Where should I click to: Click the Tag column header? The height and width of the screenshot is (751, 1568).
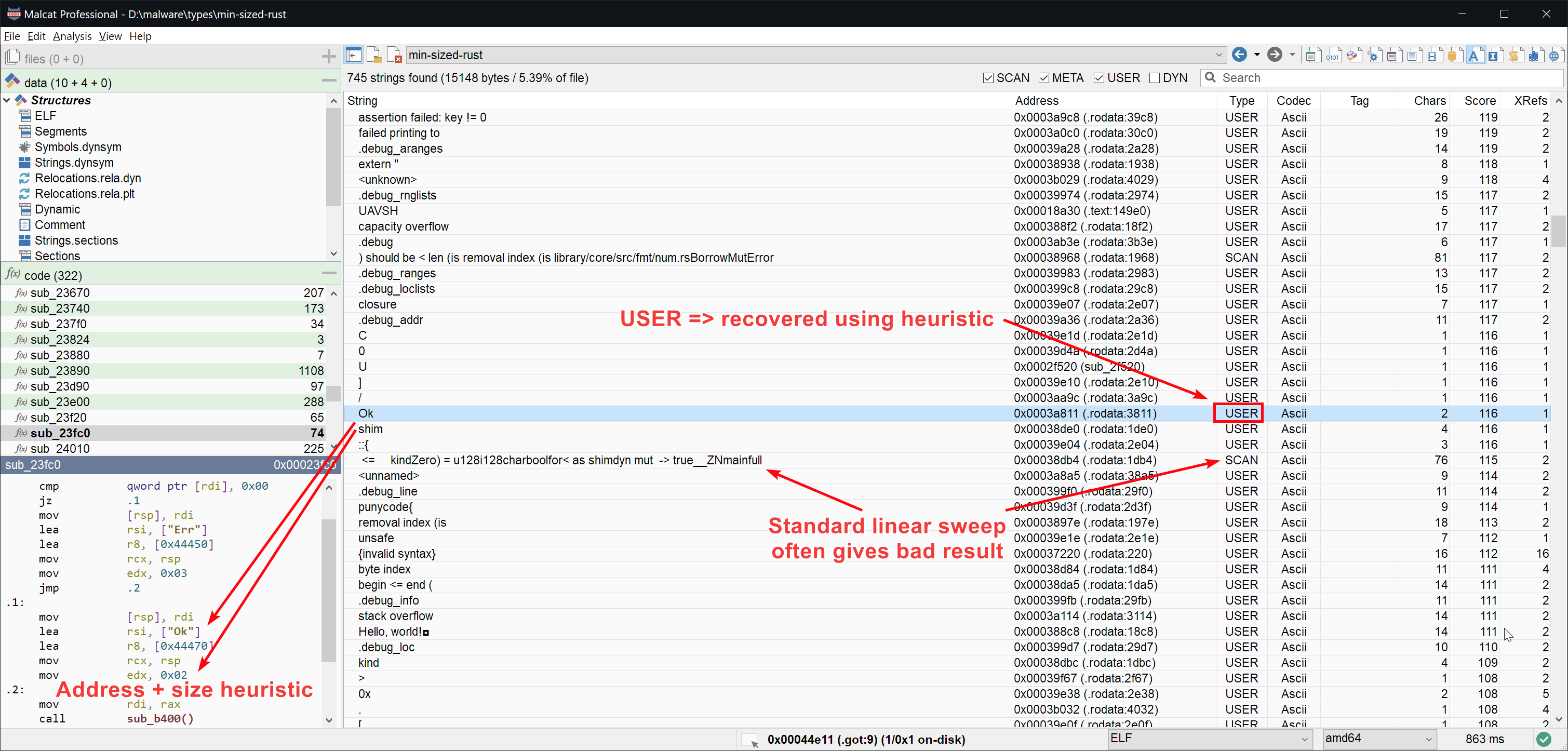[1359, 100]
